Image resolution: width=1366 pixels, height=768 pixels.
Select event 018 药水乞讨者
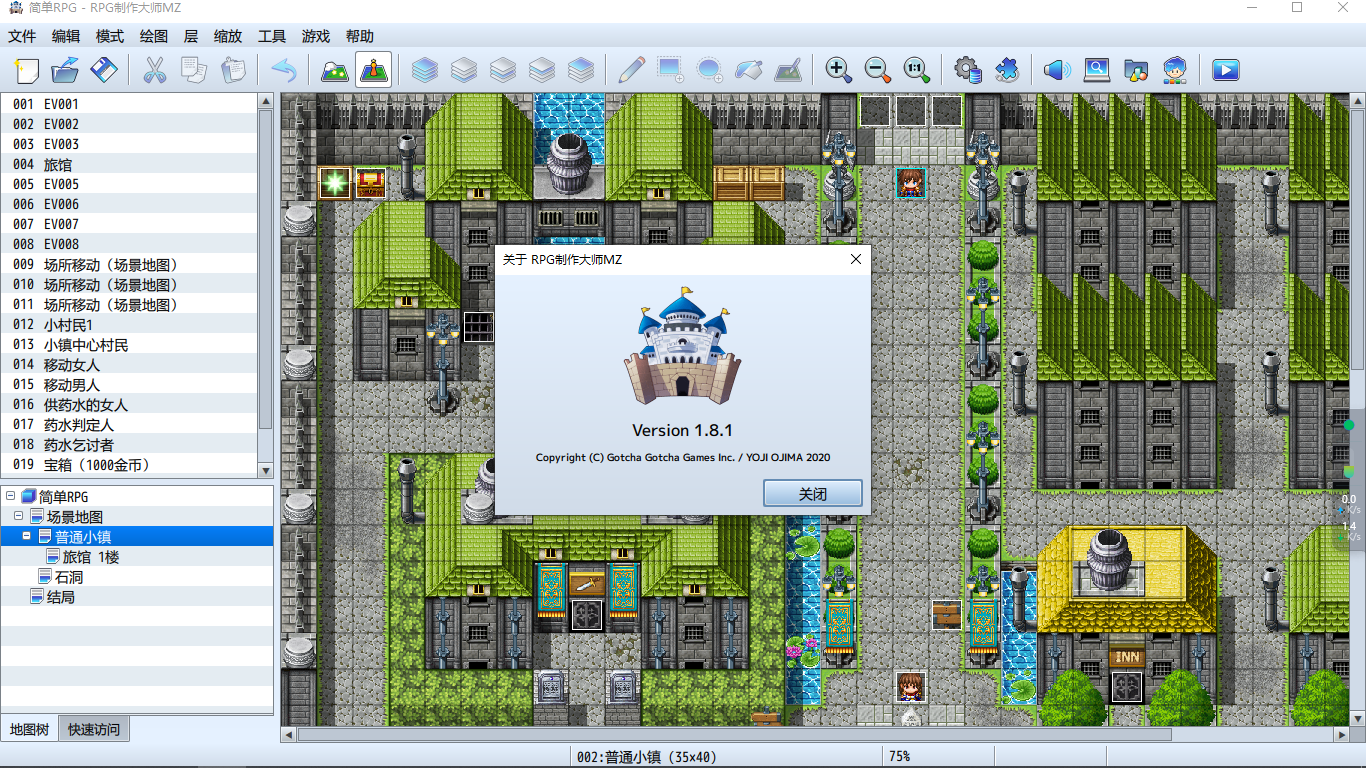pyautogui.click(x=129, y=445)
